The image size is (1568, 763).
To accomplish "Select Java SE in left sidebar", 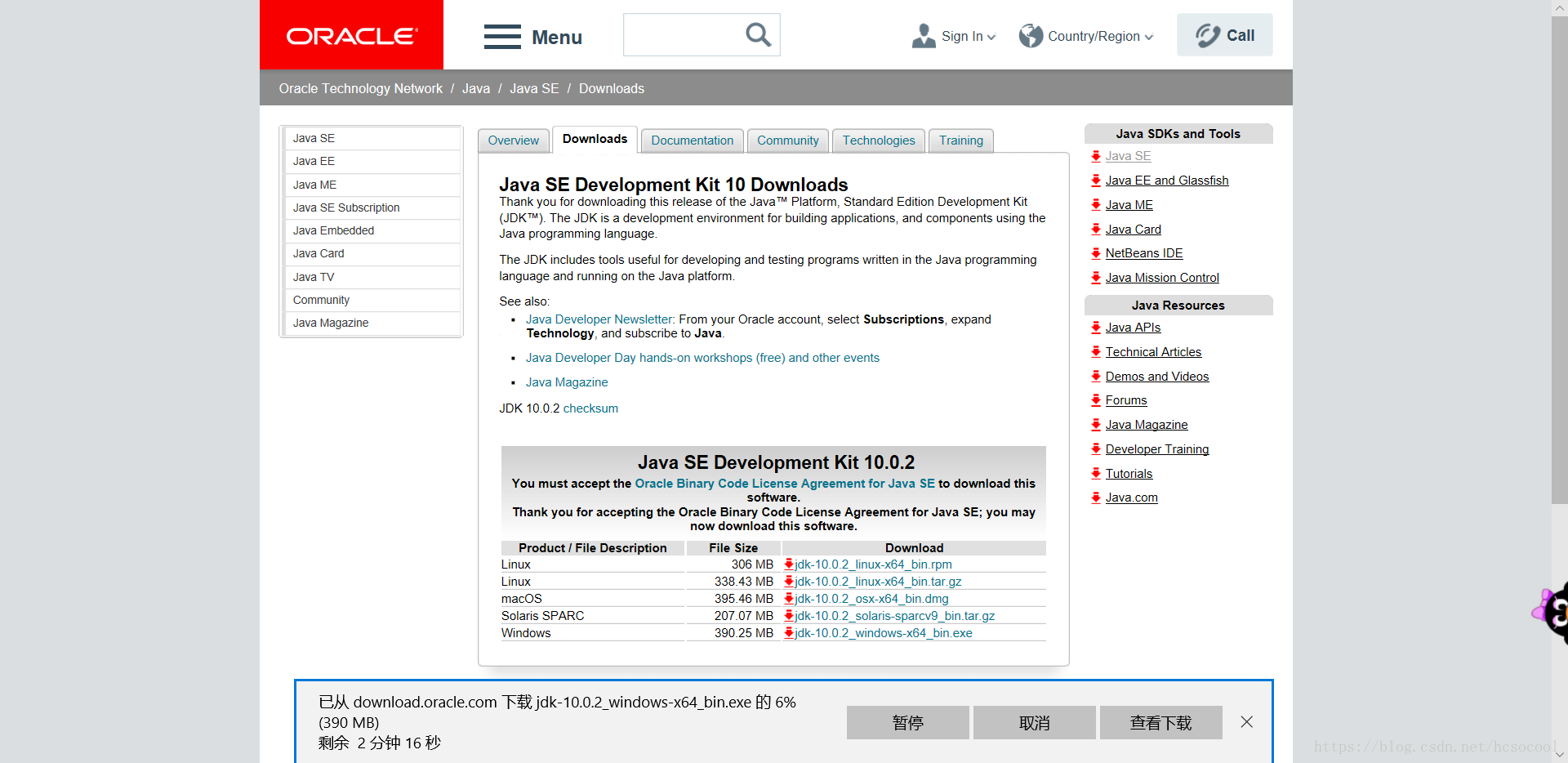I will coord(372,138).
